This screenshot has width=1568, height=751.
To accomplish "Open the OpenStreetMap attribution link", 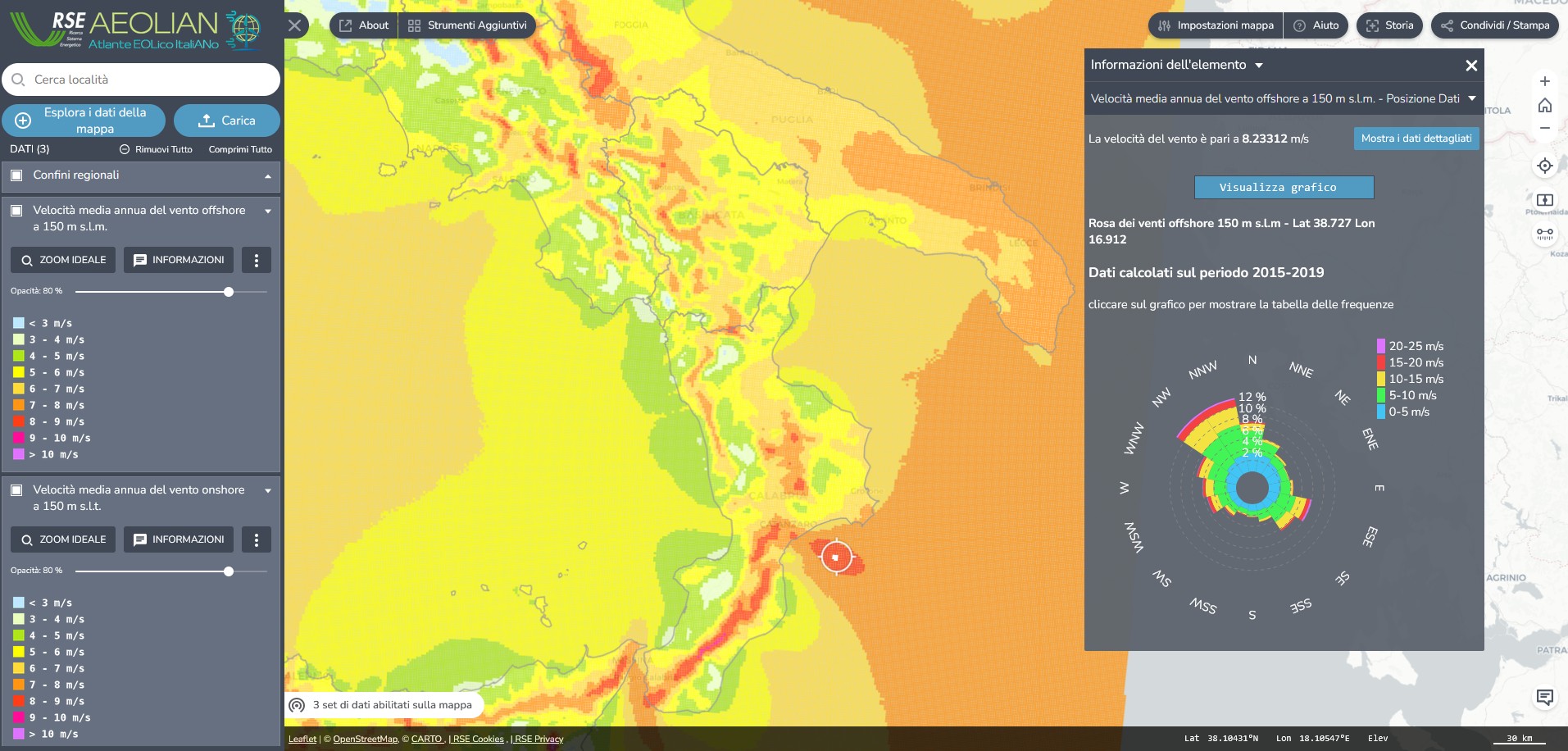I will [x=365, y=739].
